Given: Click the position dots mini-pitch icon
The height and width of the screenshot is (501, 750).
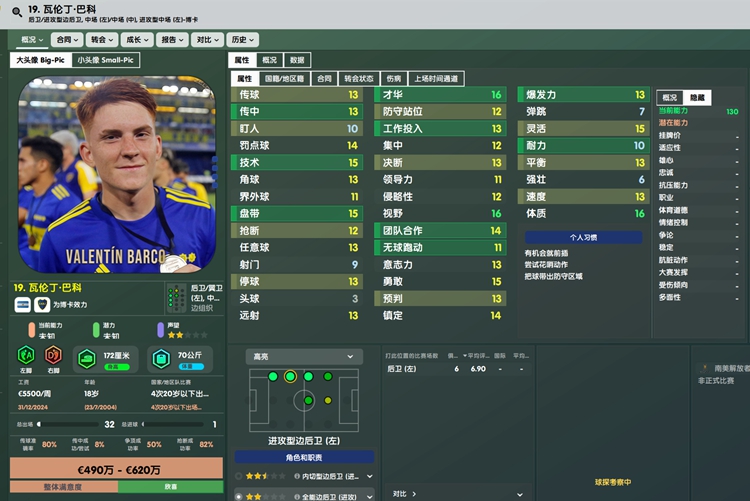Looking at the screenshot, I should (x=176, y=298).
